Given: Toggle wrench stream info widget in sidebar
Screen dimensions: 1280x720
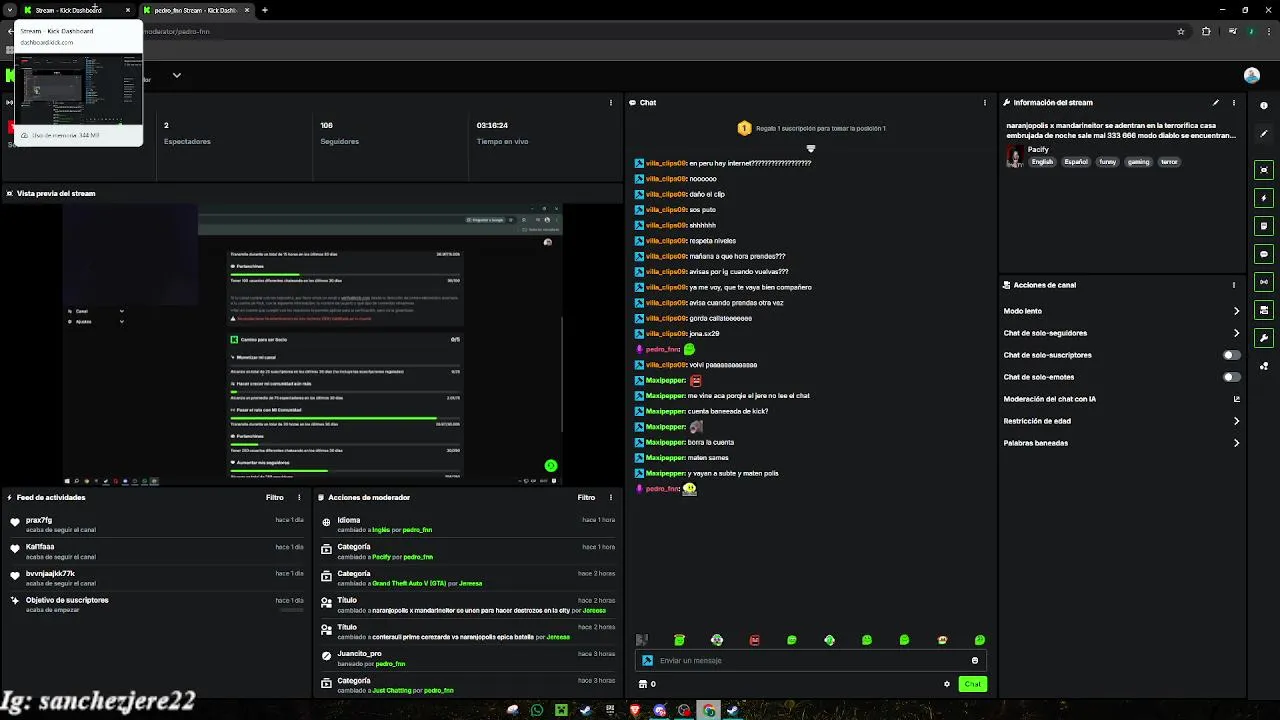Looking at the screenshot, I should coord(1264,338).
